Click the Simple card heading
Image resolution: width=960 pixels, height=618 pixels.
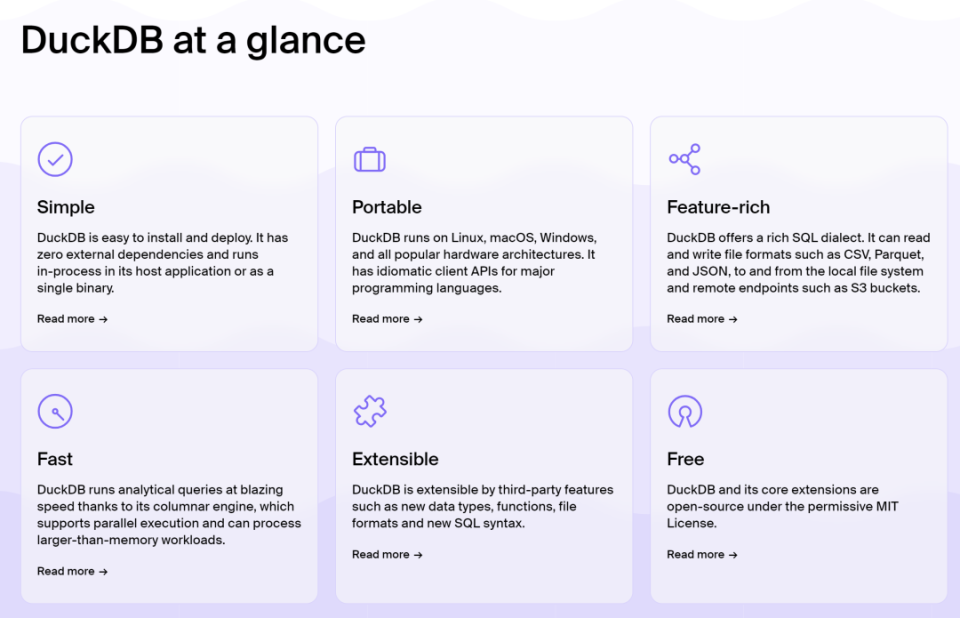point(66,207)
